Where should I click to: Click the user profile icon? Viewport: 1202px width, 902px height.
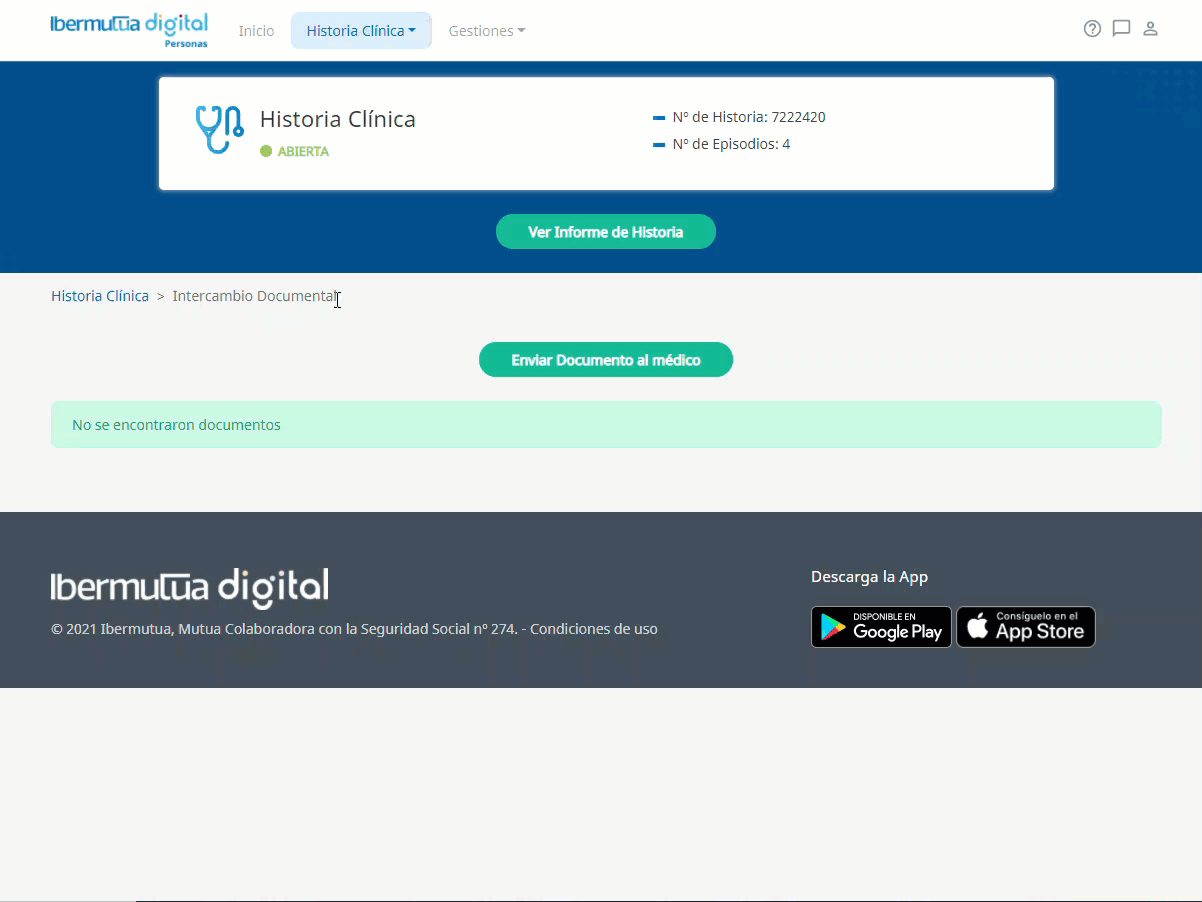(1150, 29)
